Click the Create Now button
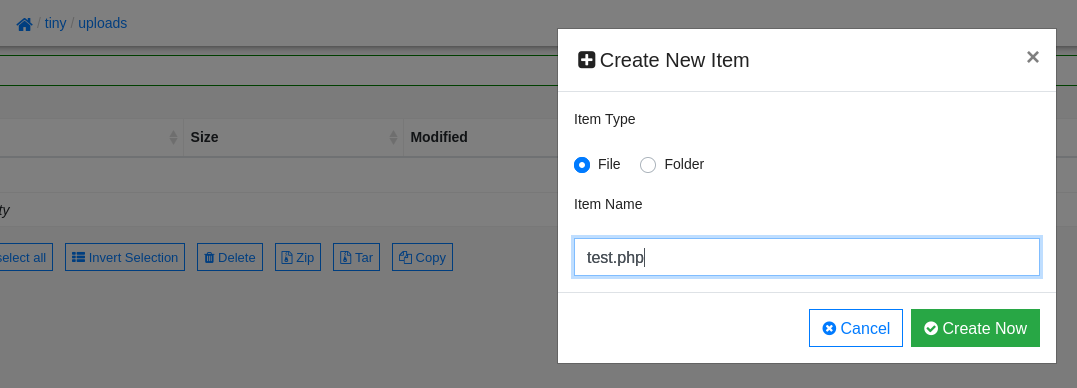 975,328
